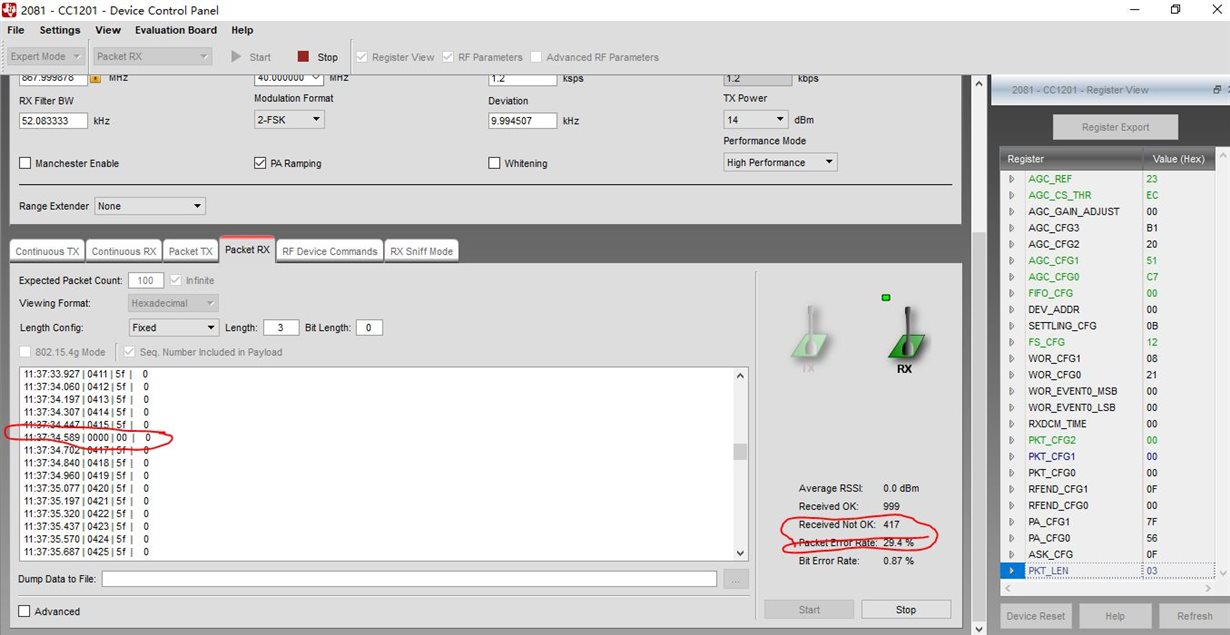Toggle the Advanced checkbox
The height and width of the screenshot is (635, 1230).
tap(24, 611)
